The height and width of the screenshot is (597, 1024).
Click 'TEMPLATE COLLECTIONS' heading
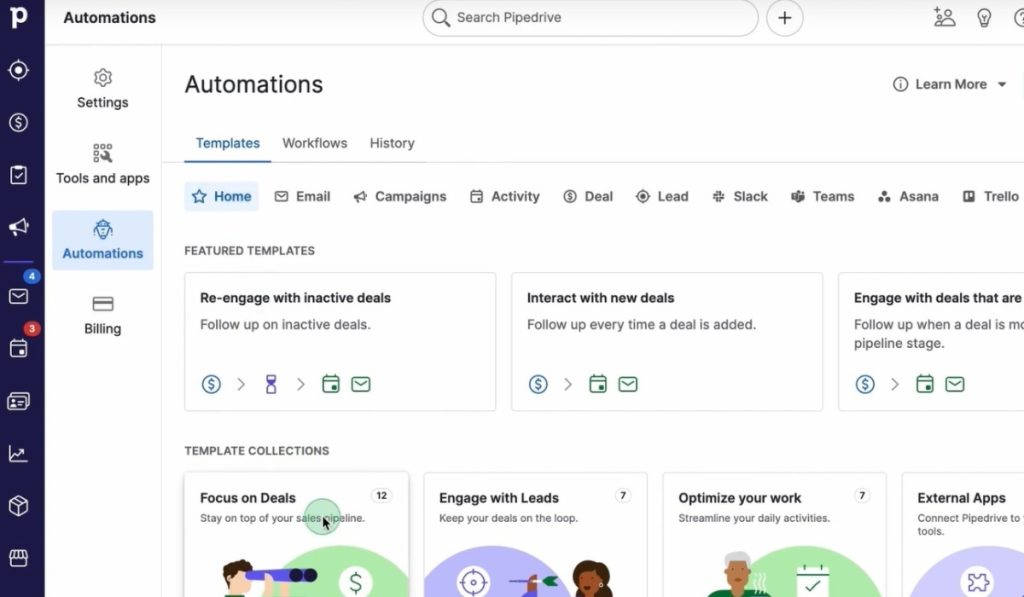[257, 451]
